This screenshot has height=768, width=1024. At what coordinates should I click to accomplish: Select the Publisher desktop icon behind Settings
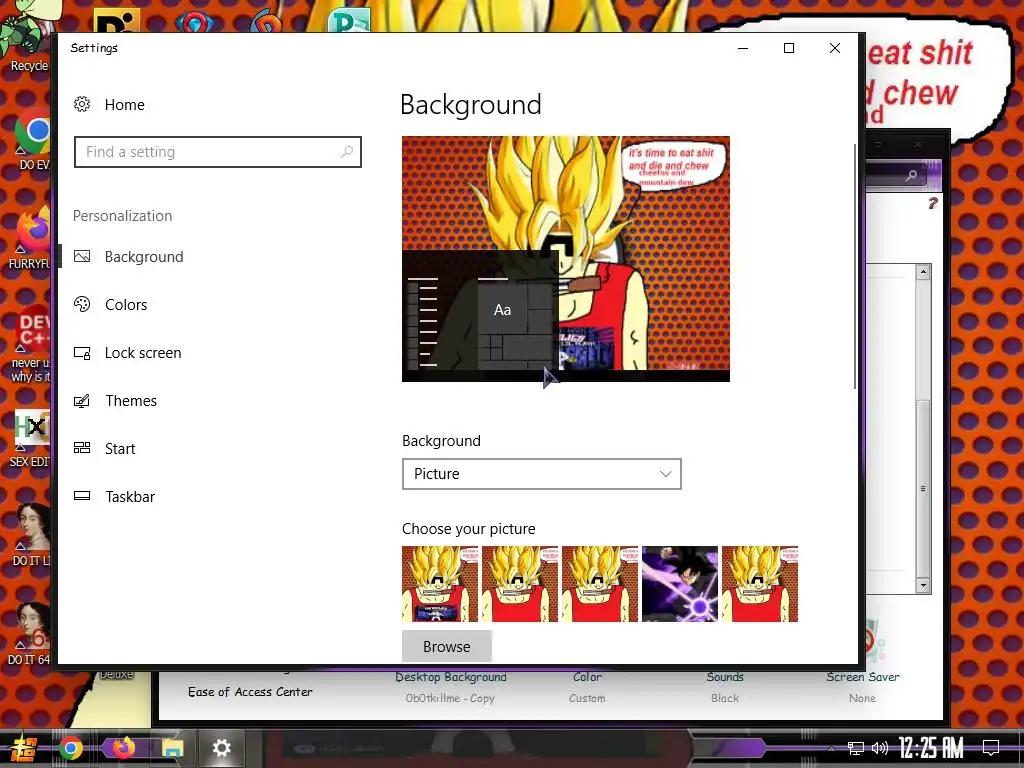pyautogui.click(x=349, y=21)
